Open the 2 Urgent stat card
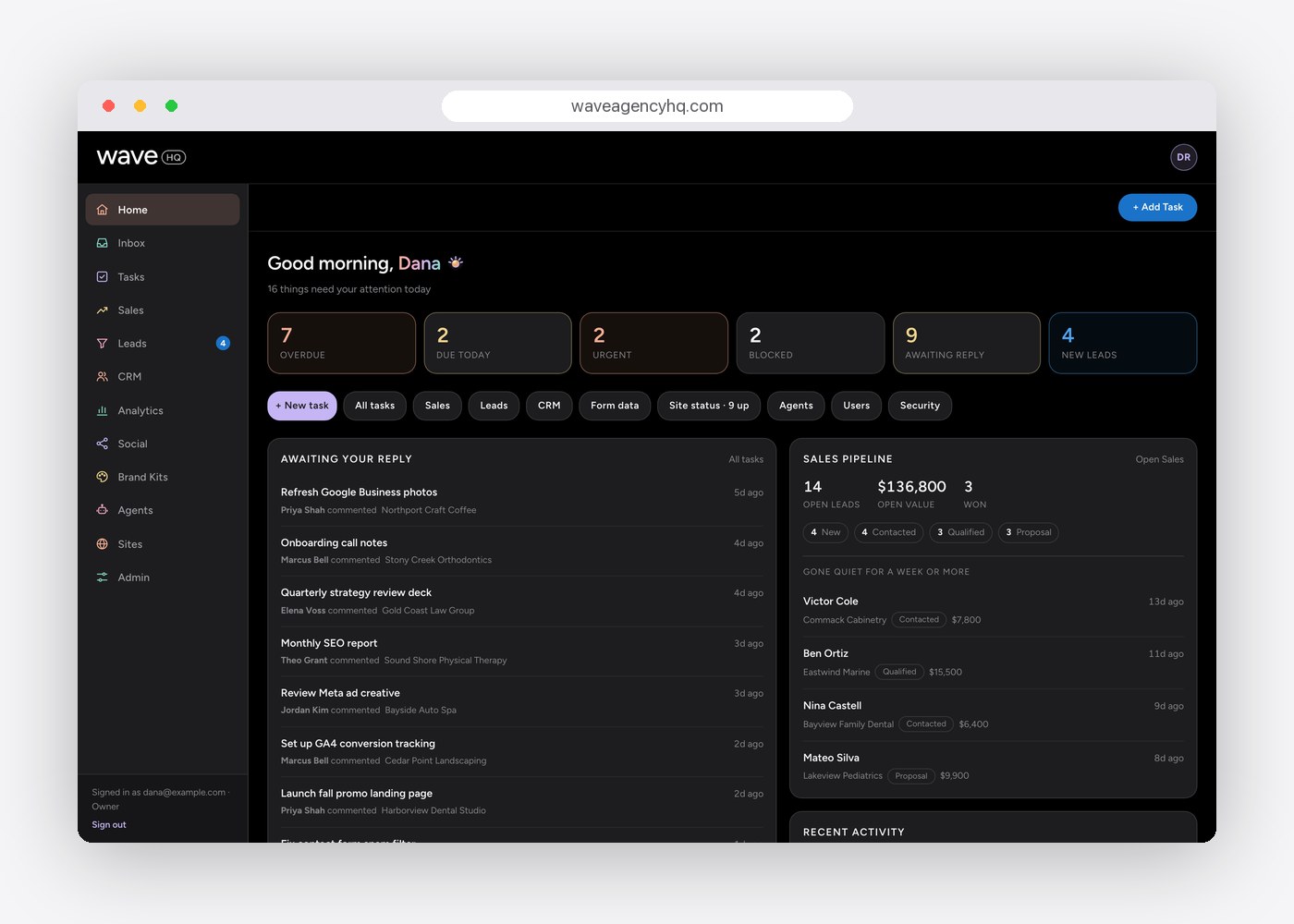 pos(653,343)
